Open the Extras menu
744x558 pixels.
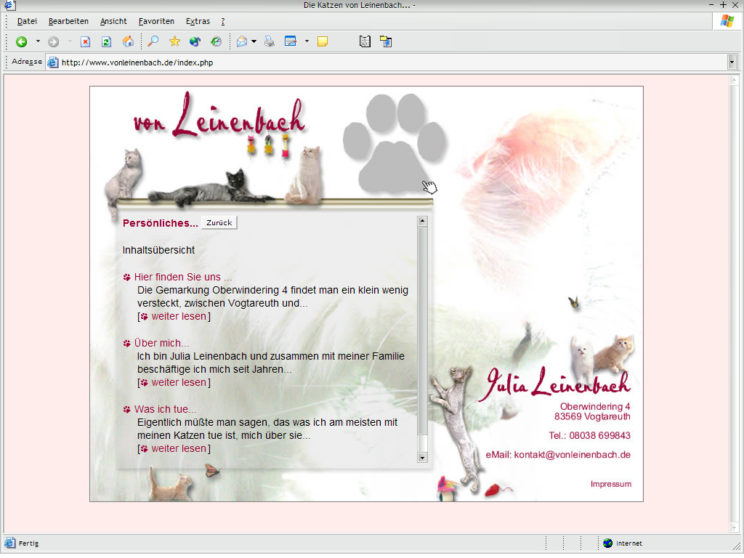198,21
